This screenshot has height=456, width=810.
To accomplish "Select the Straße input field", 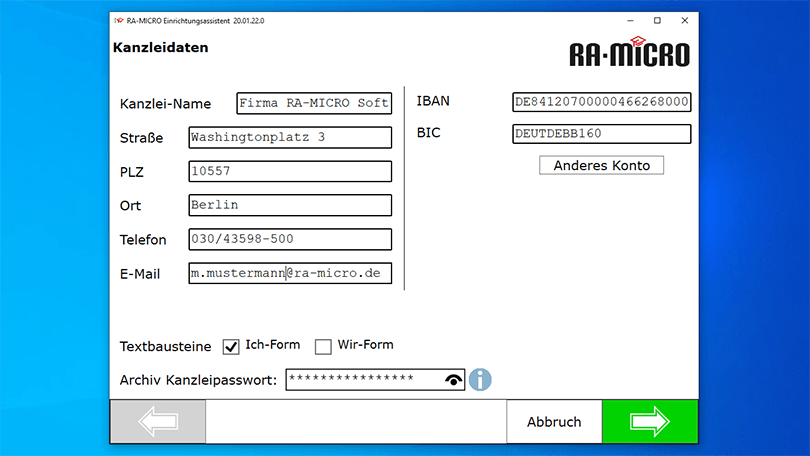I will point(290,137).
